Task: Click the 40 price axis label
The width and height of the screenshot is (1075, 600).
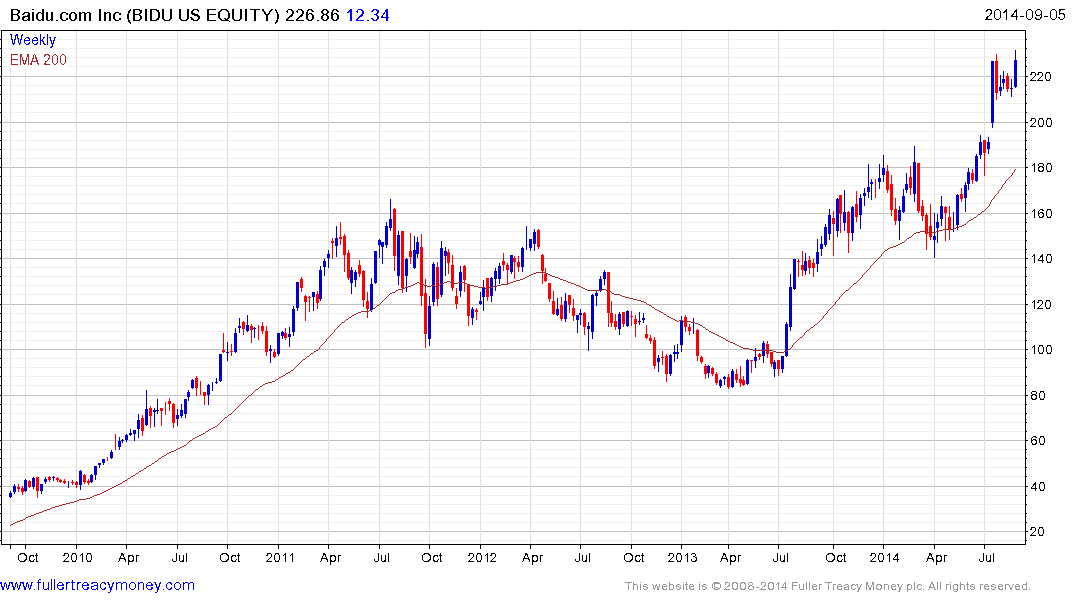Action: click(1037, 487)
